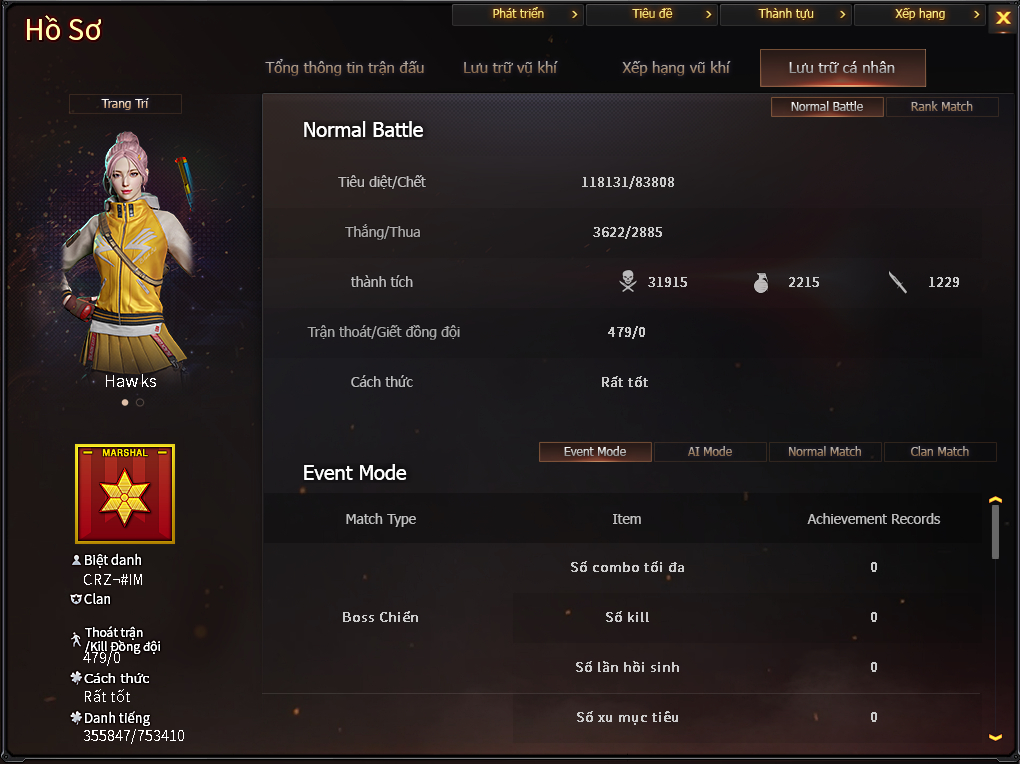
Task: Expand the Xếp hạng menu
Action: click(920, 14)
